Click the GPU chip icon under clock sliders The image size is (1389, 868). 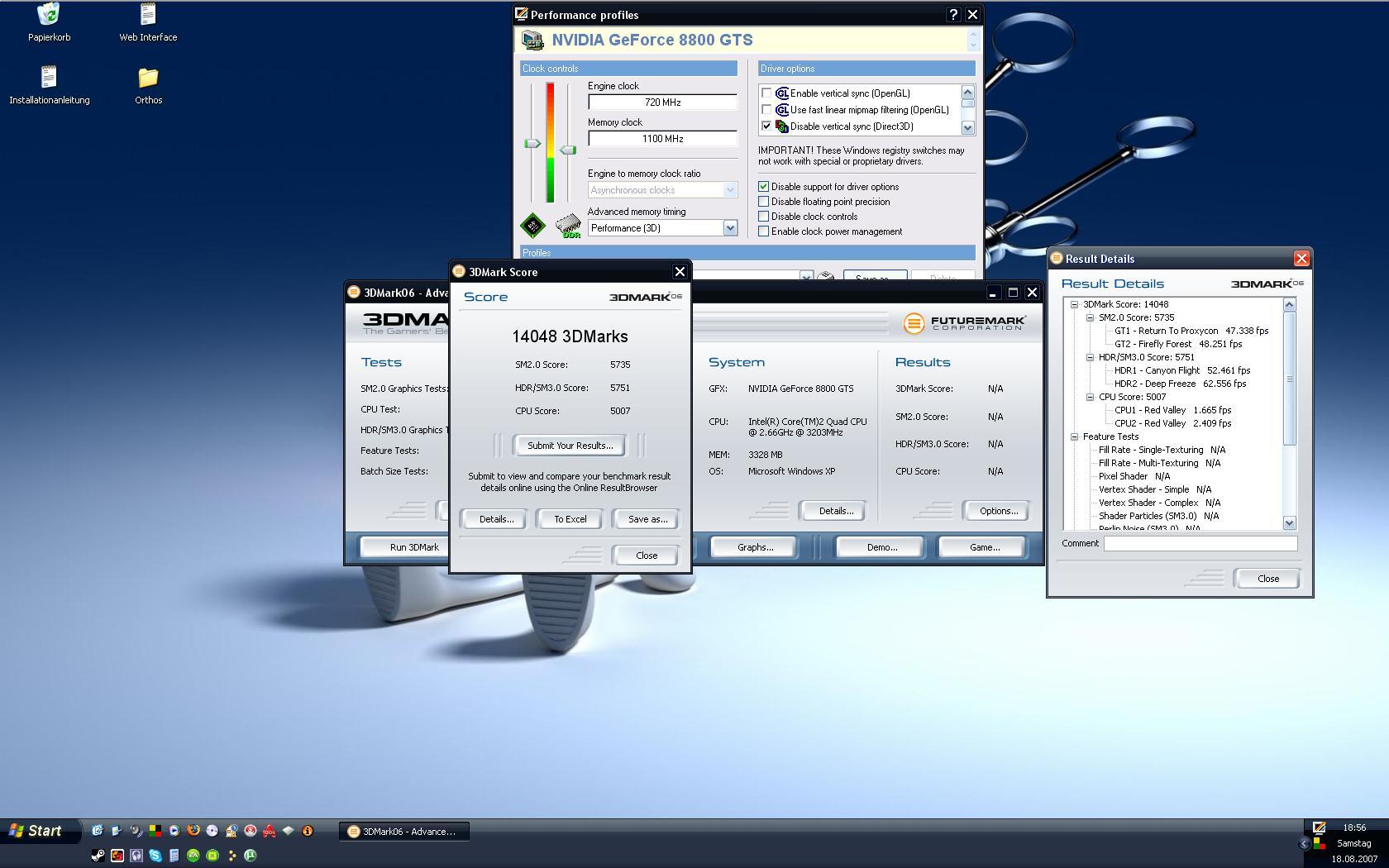tap(532, 225)
